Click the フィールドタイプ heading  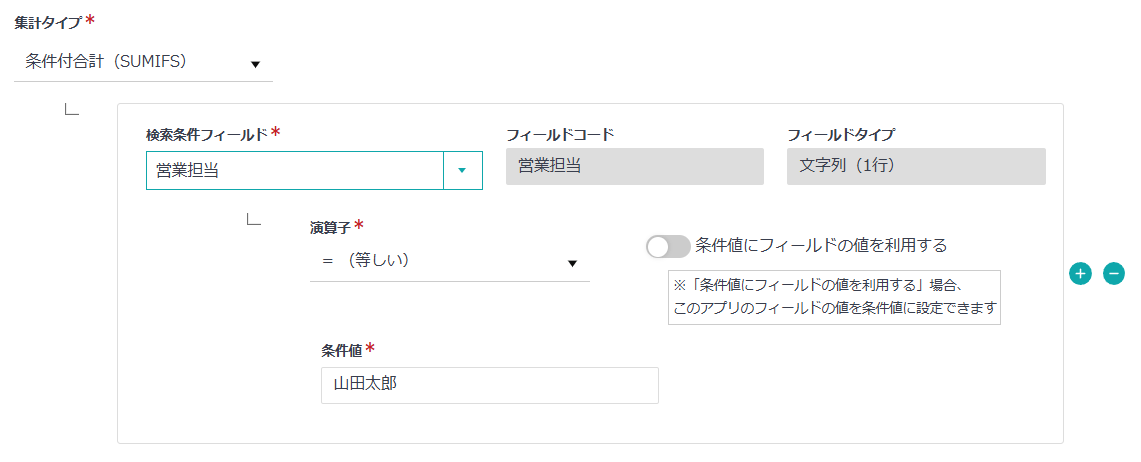(840, 134)
